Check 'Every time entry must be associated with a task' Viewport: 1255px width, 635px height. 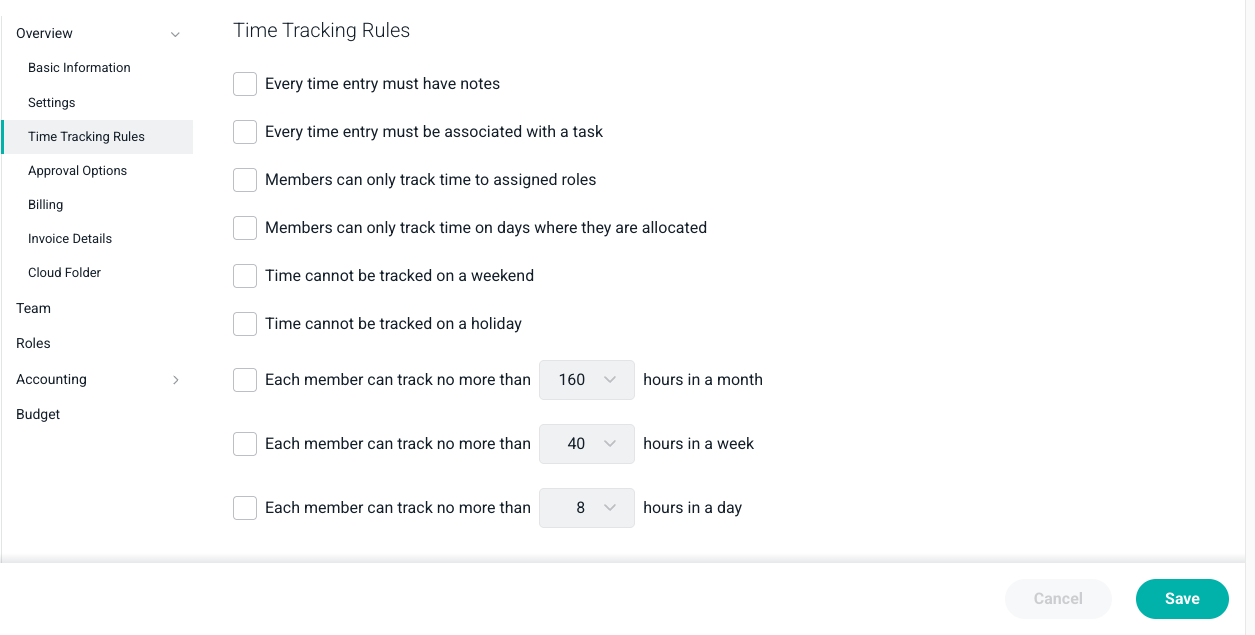point(245,132)
